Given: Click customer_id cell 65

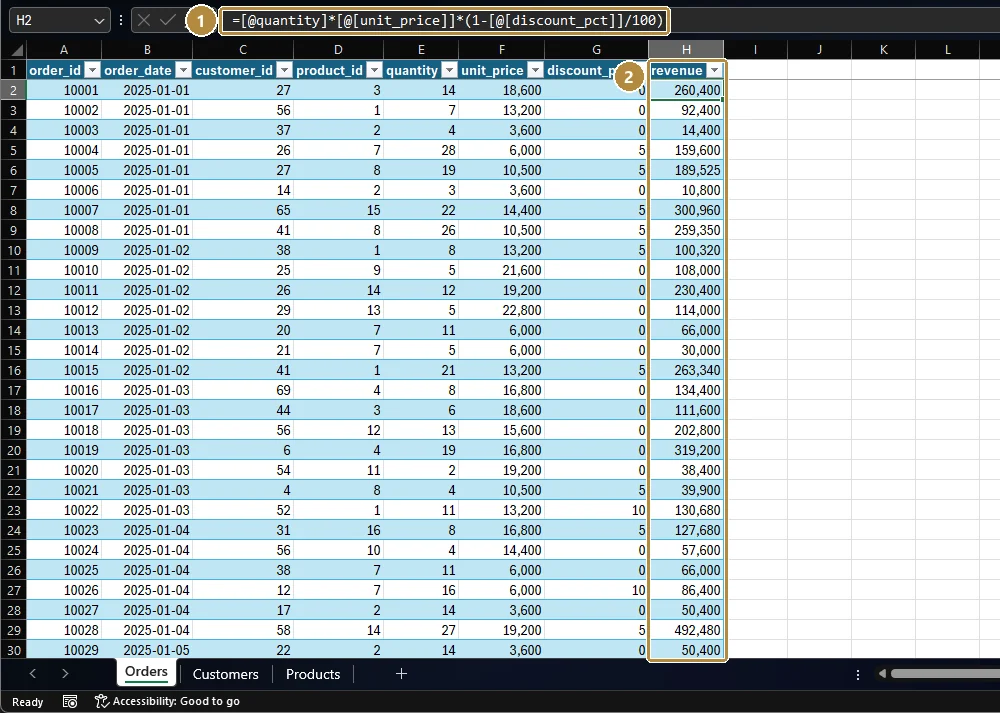Looking at the screenshot, I should pos(243,210).
